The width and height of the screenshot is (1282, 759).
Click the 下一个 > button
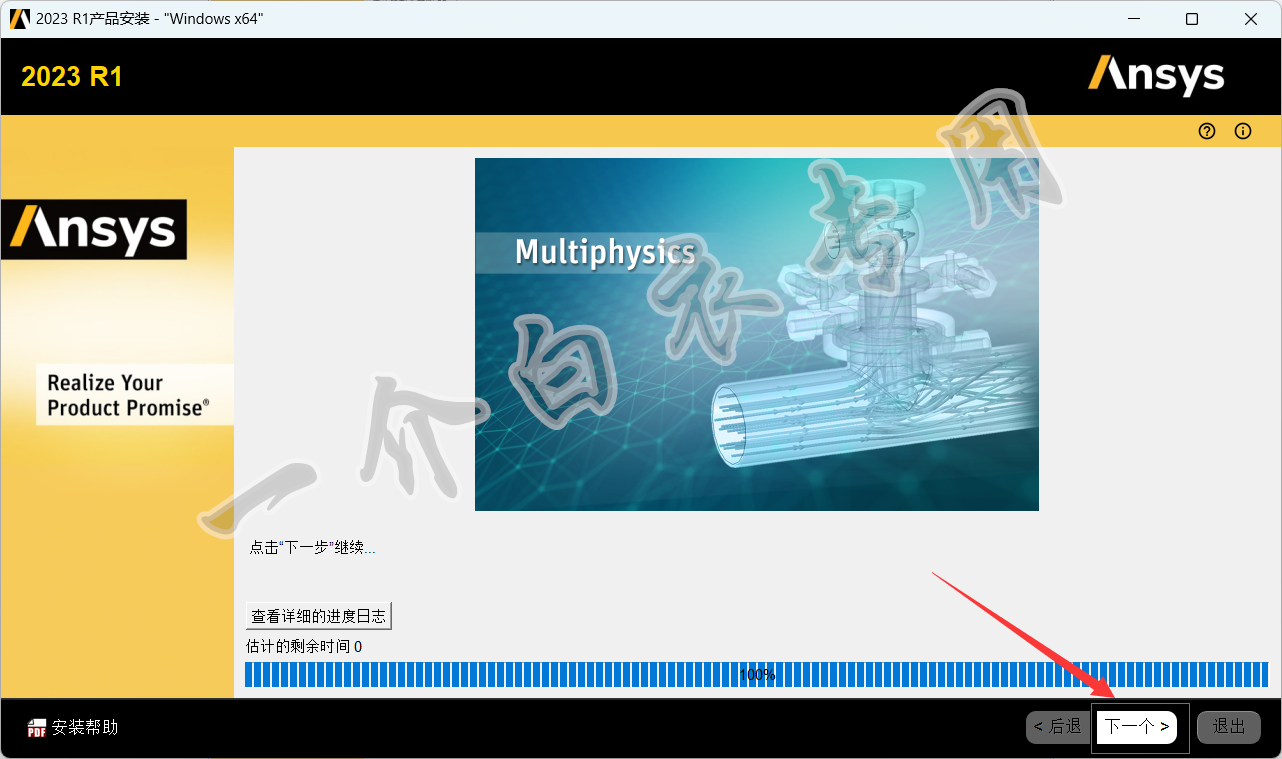pyautogui.click(x=1137, y=726)
